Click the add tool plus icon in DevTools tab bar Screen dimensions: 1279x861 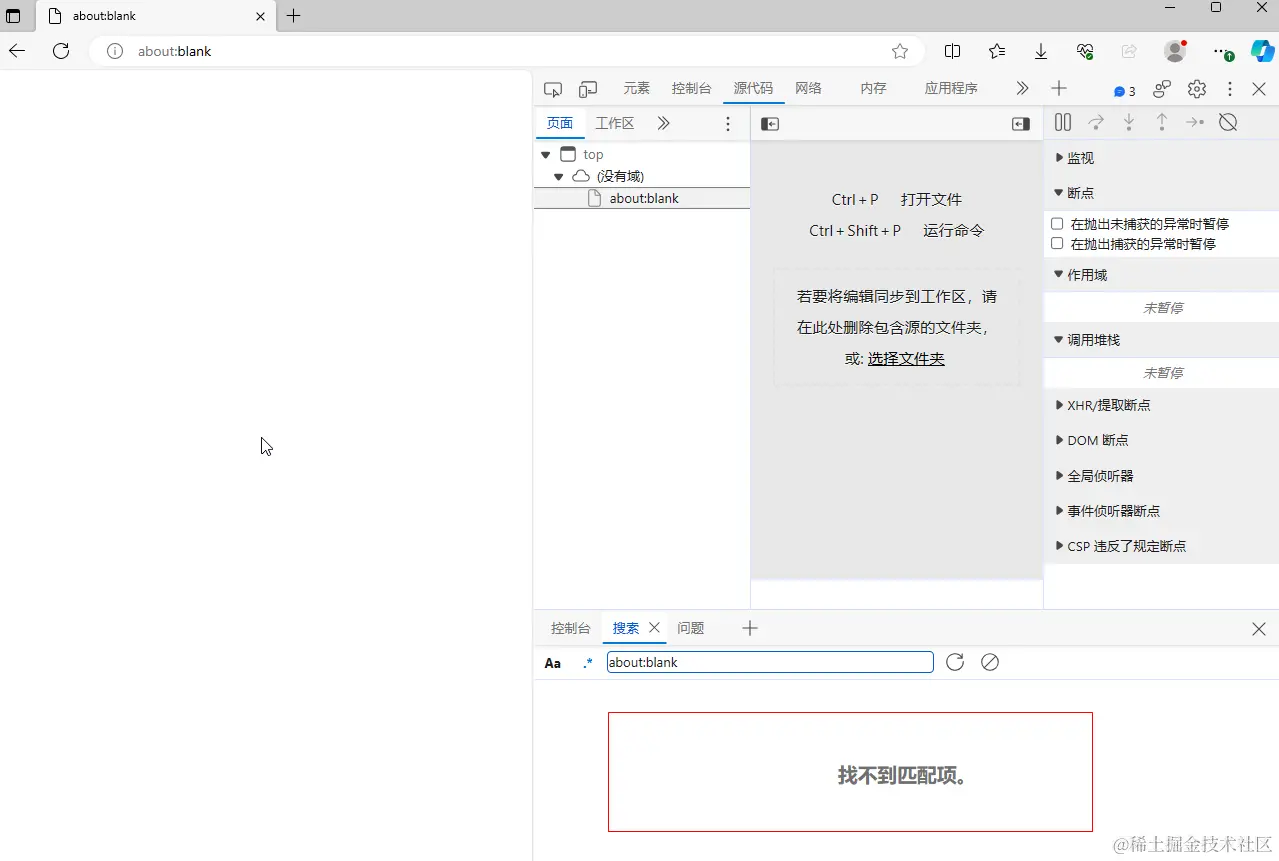pyautogui.click(x=1058, y=88)
